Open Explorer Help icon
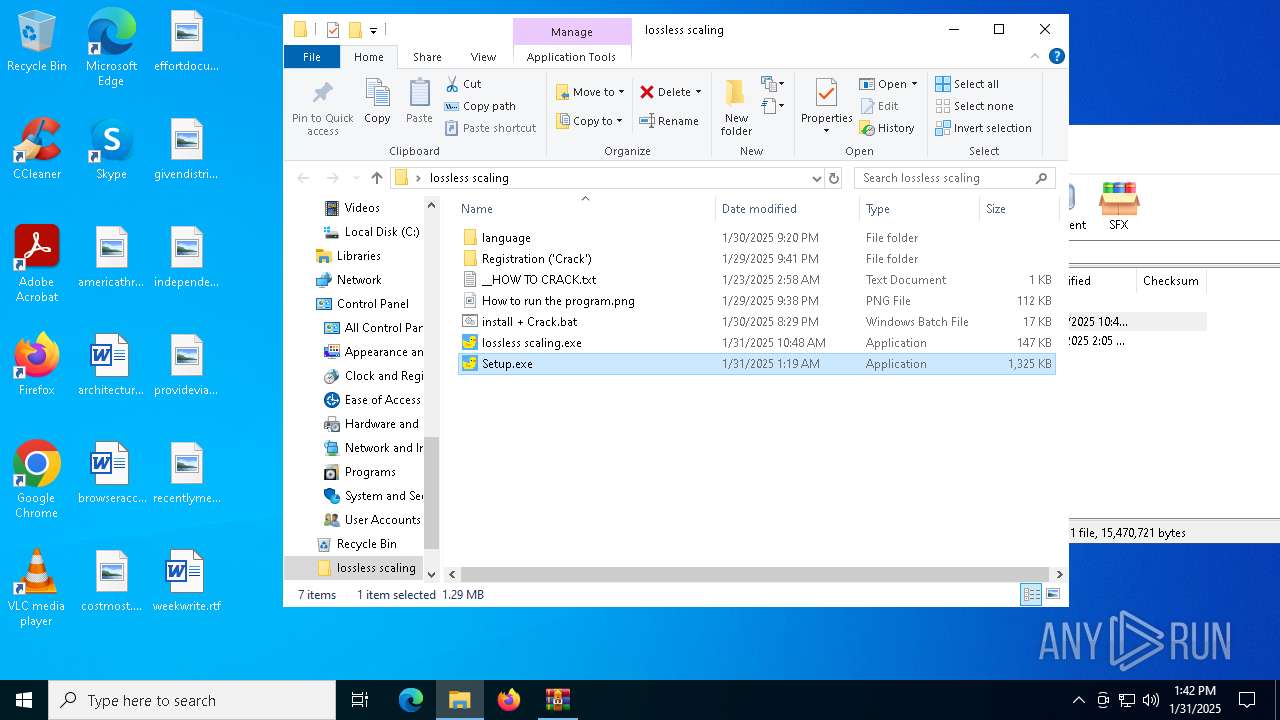 [1056, 57]
